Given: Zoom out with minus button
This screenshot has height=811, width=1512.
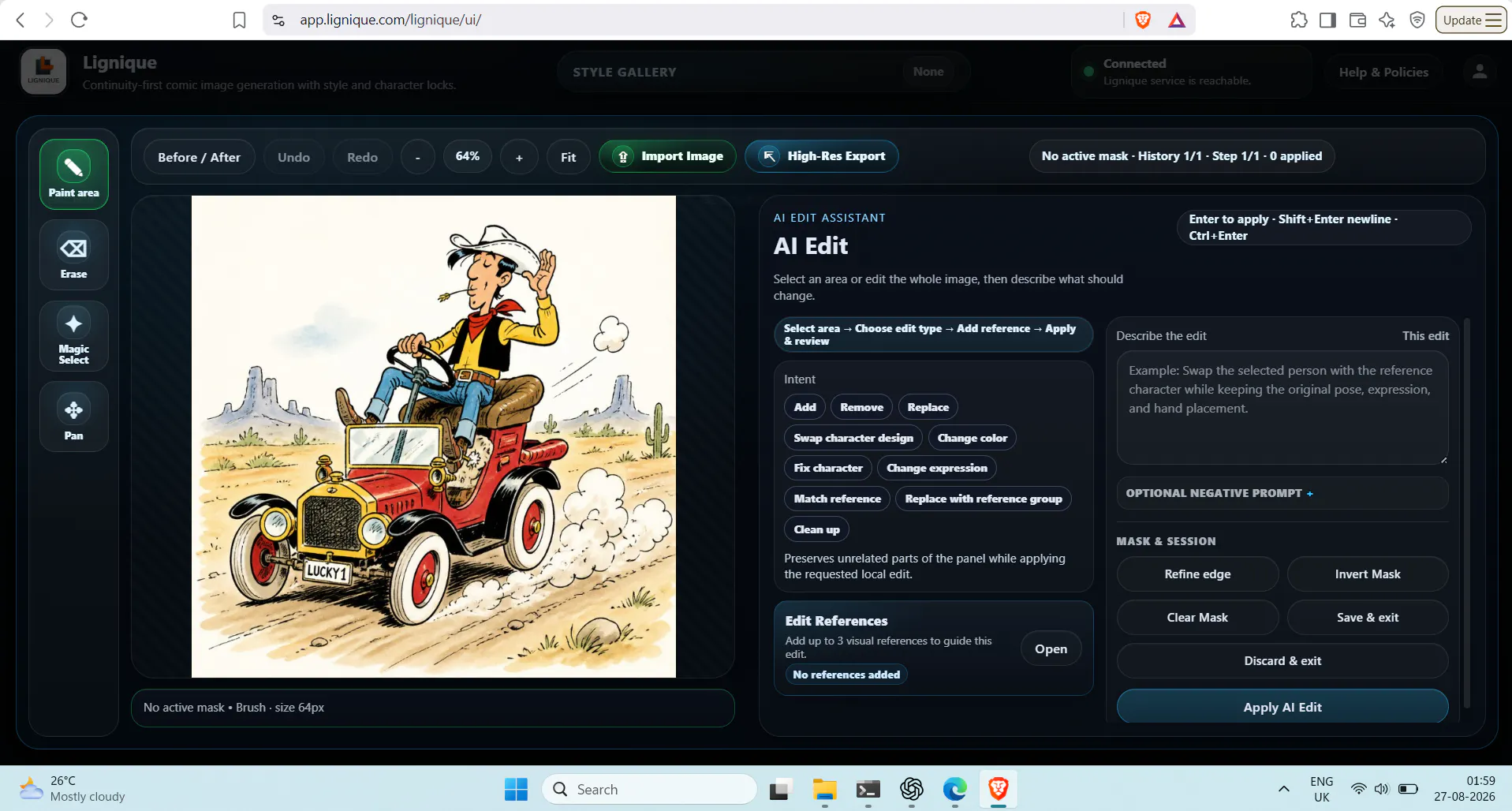Looking at the screenshot, I should (x=418, y=157).
